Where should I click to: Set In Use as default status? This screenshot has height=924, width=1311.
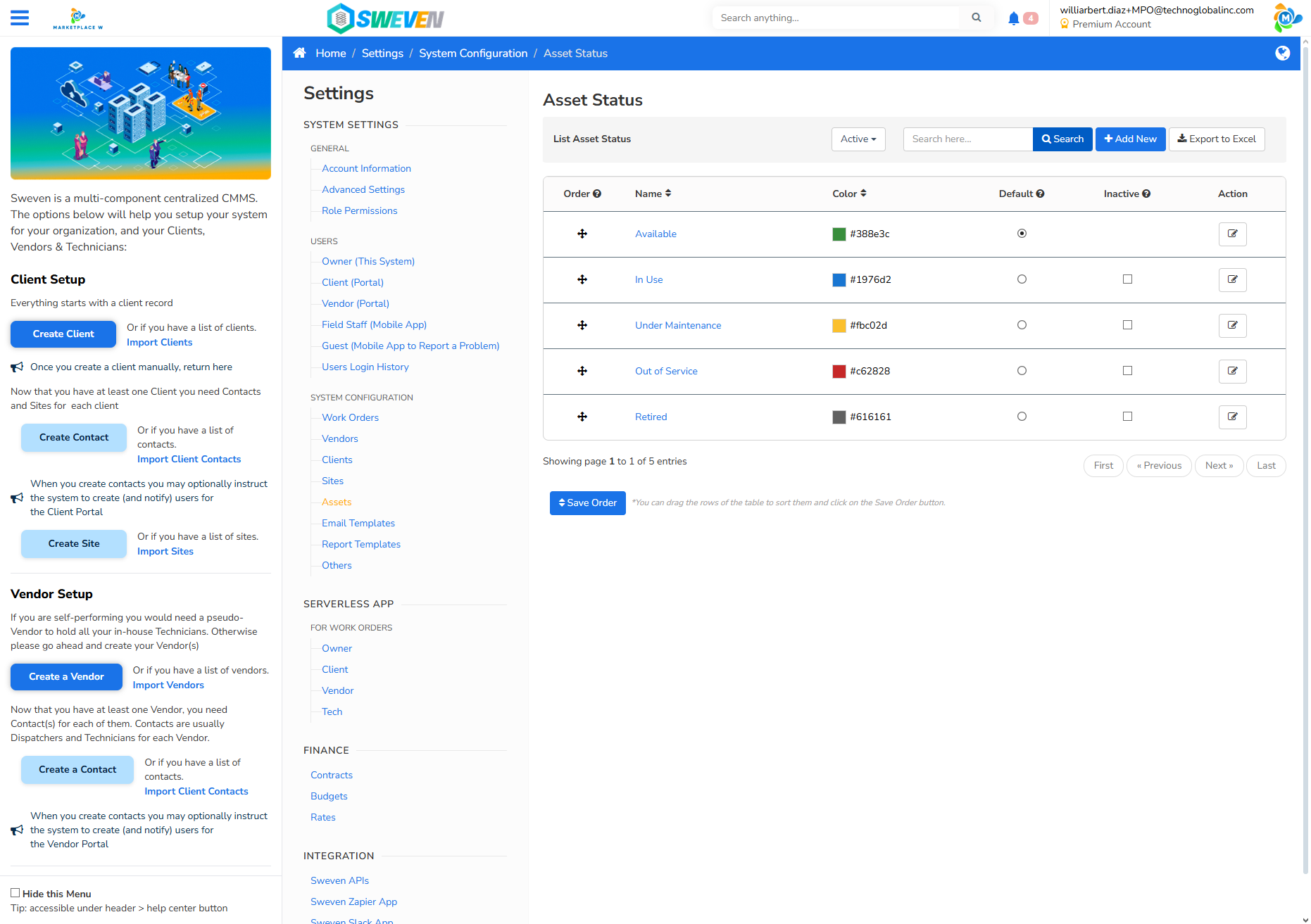tap(1022, 279)
